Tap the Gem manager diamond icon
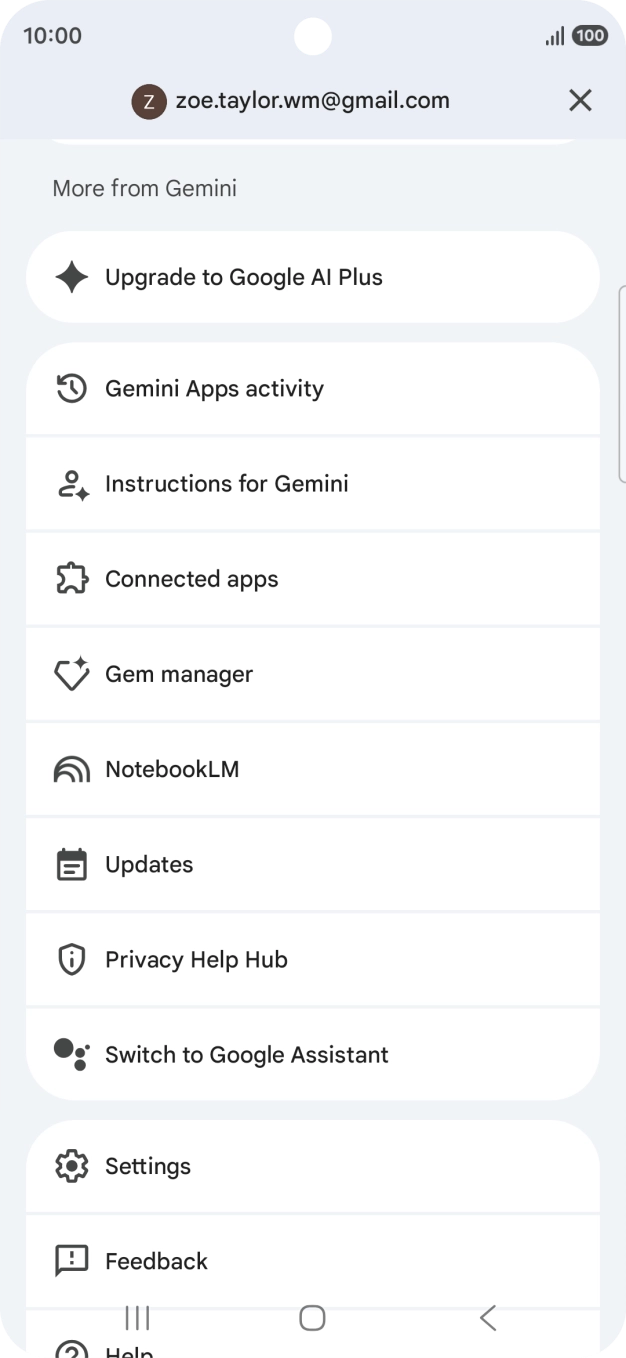 pos(72,674)
